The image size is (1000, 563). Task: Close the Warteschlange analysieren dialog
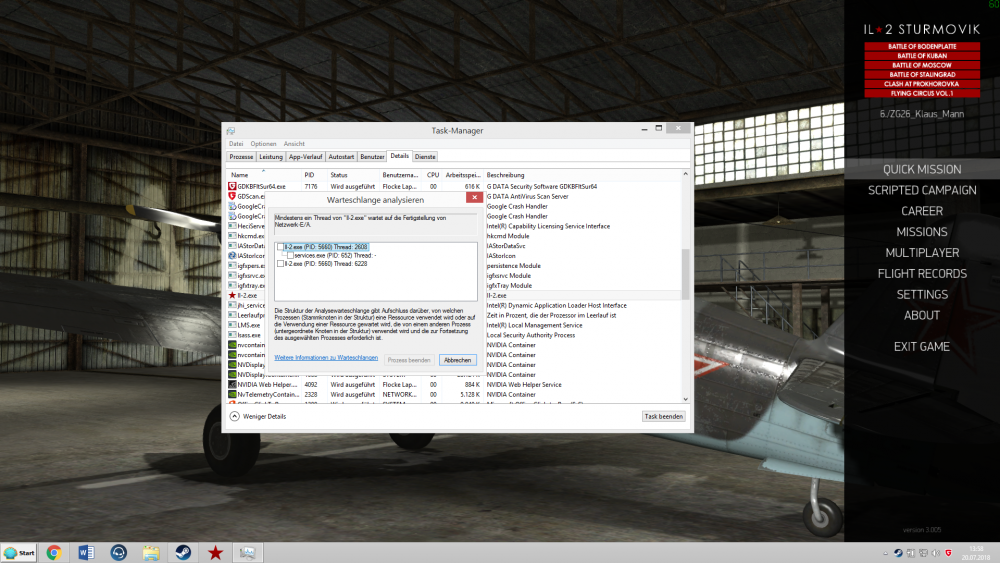pos(474,198)
